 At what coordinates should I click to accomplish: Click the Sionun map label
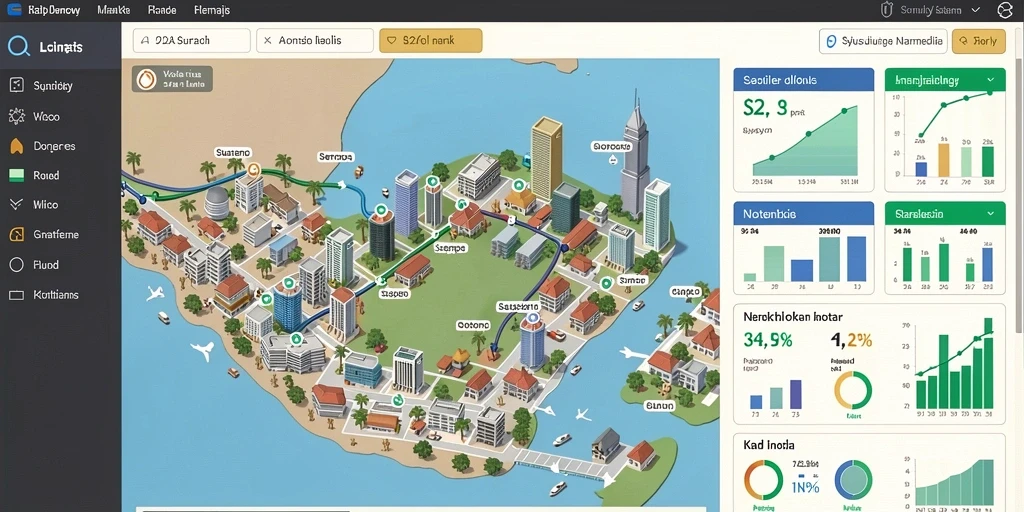[x=659, y=406]
